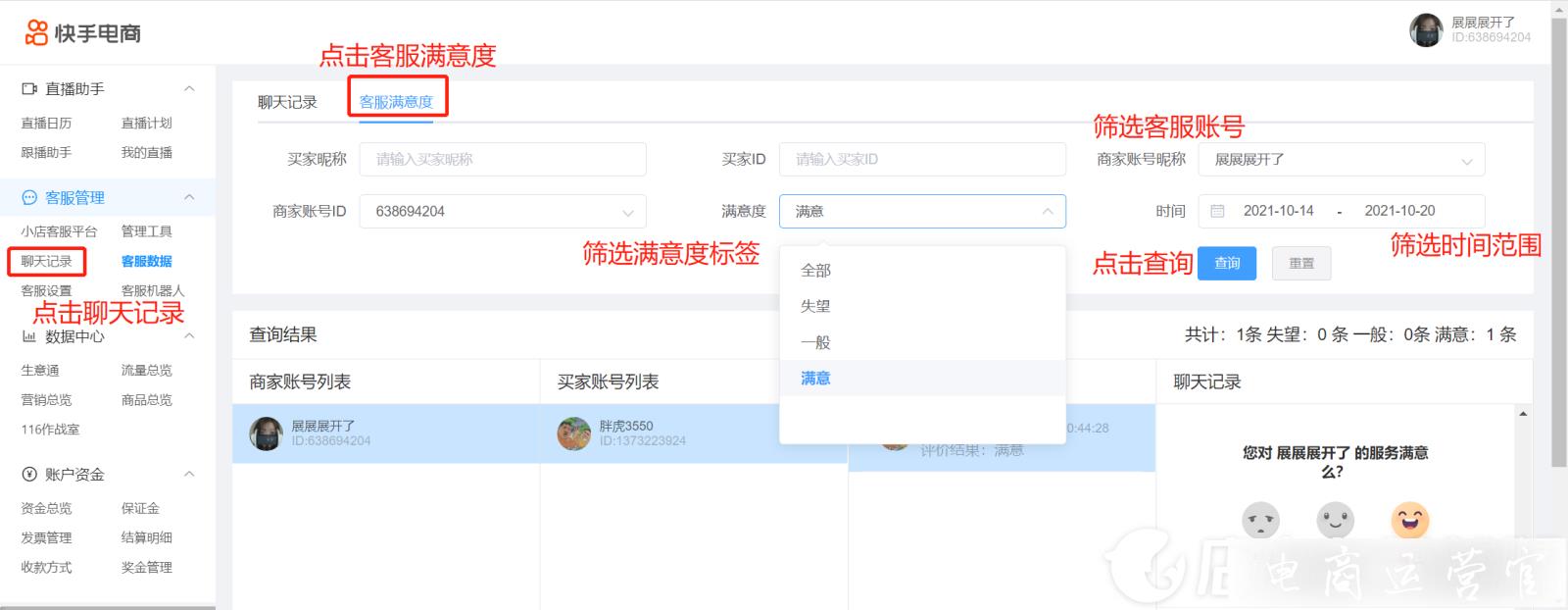This screenshot has width=1568, height=610.
Task: Click the 客服管理 chat bubble icon
Action: click(x=29, y=198)
